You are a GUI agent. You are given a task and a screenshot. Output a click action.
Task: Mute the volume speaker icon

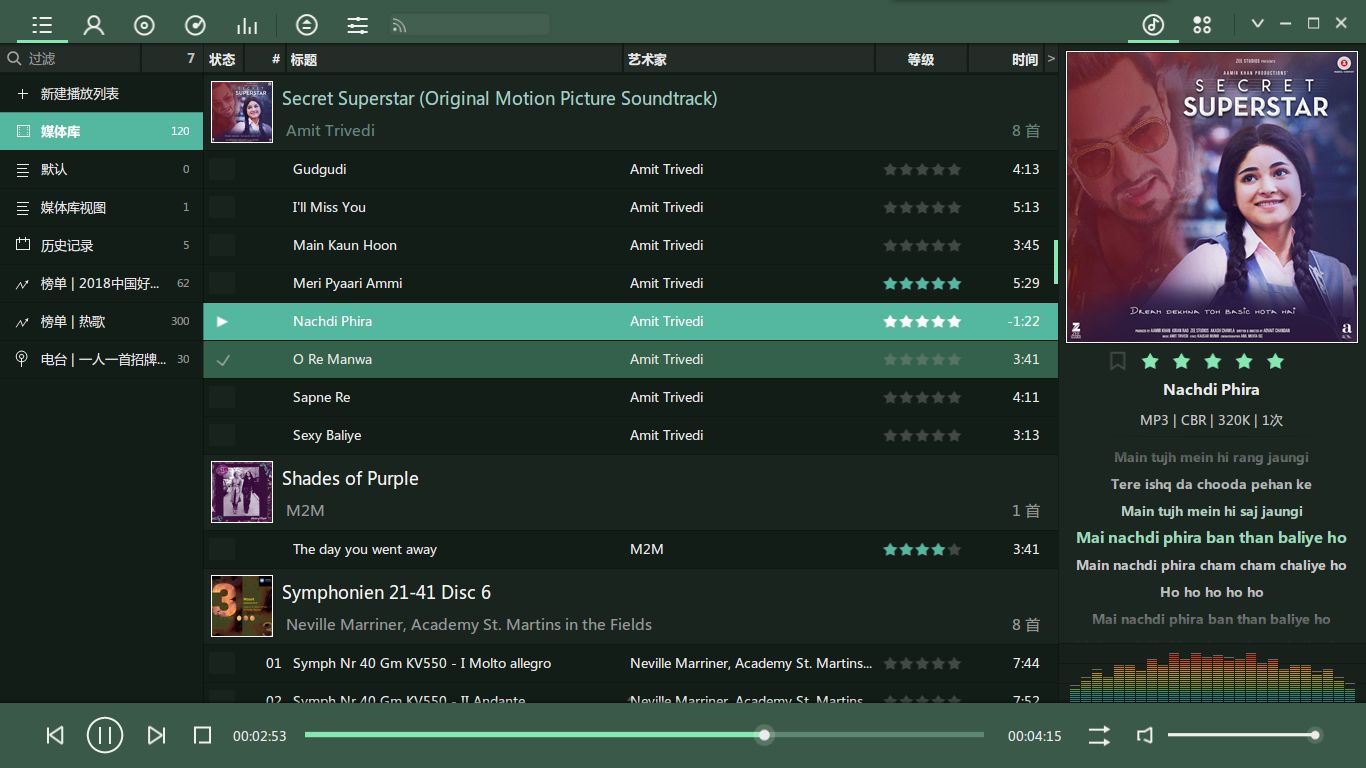pos(1145,736)
